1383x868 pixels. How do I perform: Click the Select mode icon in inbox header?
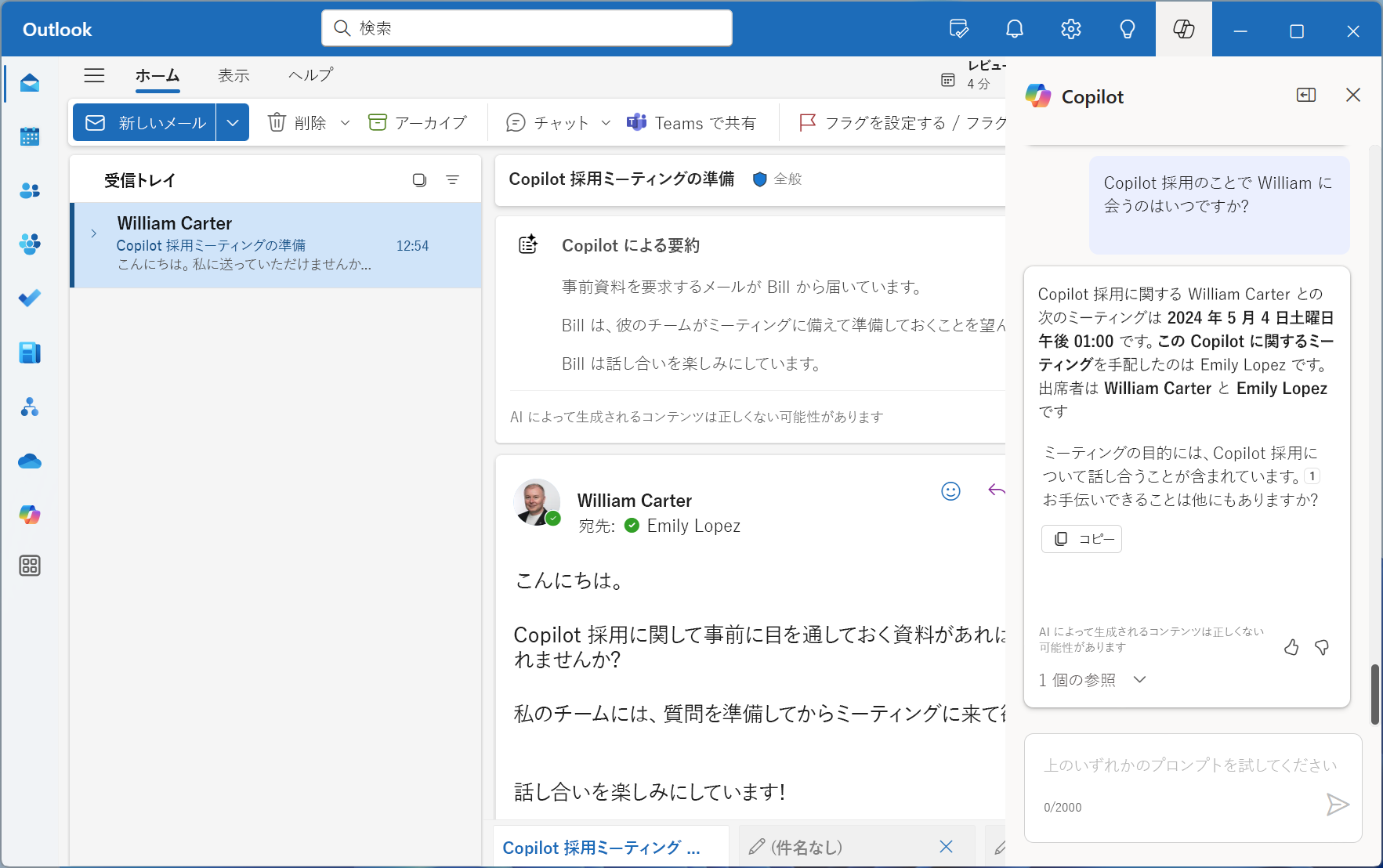pos(419,180)
